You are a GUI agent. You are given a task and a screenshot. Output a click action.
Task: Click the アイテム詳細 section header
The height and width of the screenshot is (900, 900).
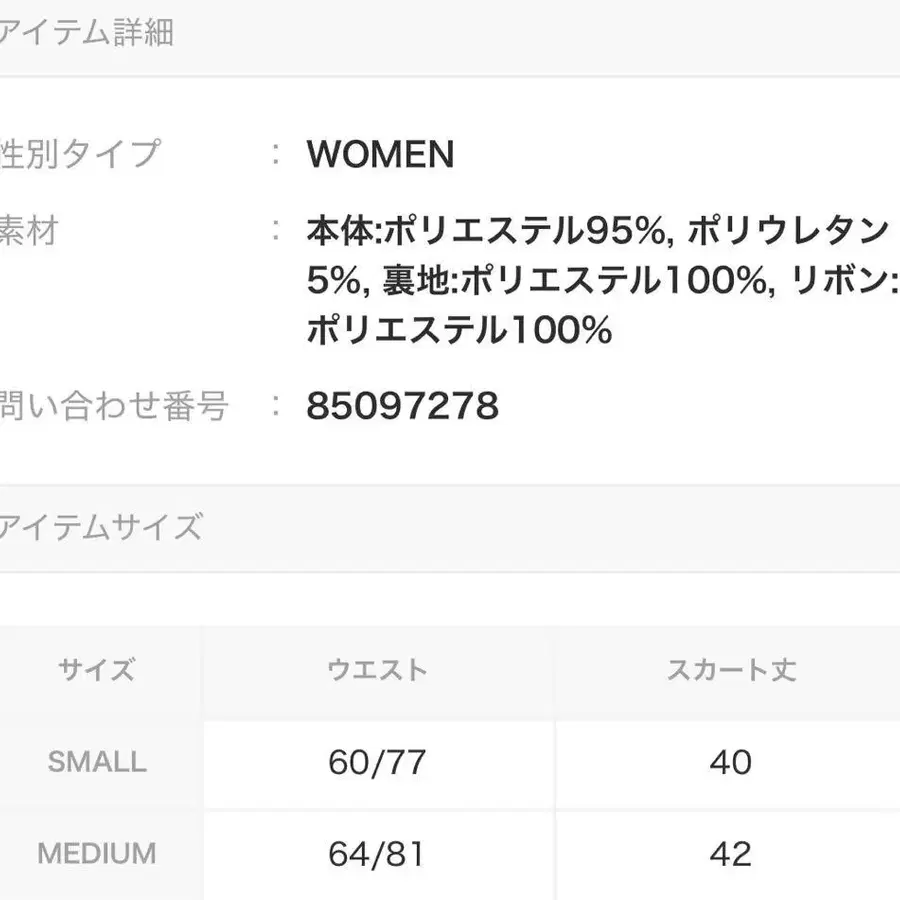pyautogui.click(x=87, y=33)
